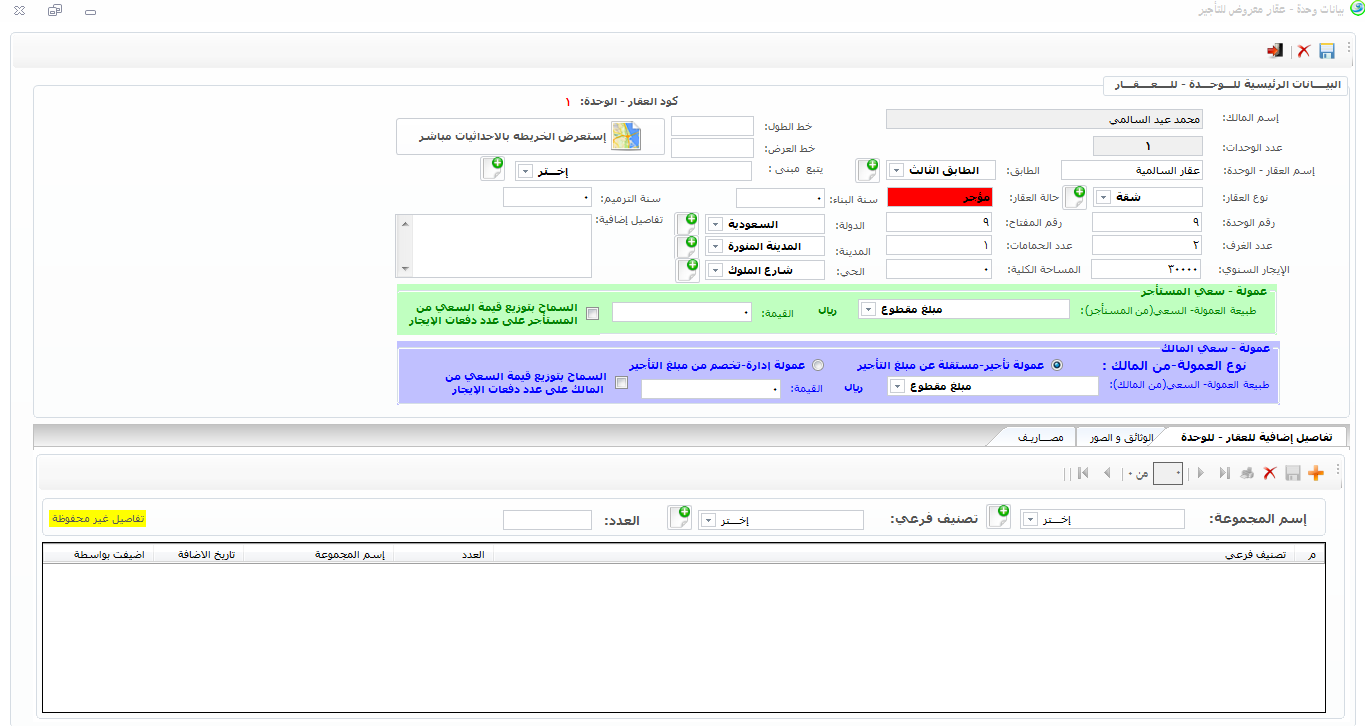The height and width of the screenshot is (726, 1365).
Task: Click the red مؤجر property status field
Action: (939, 198)
